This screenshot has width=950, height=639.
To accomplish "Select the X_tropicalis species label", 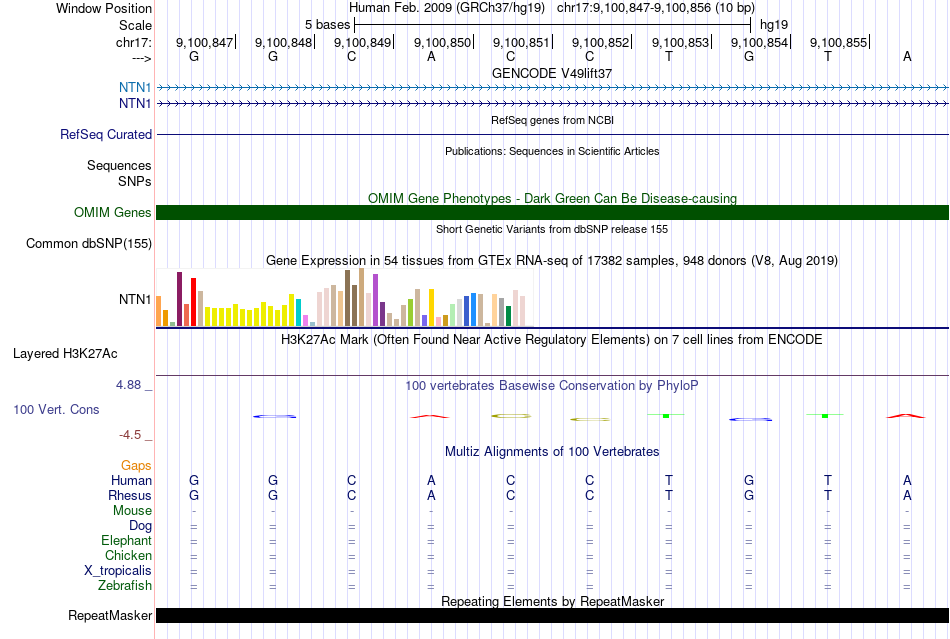I will [x=118, y=571].
